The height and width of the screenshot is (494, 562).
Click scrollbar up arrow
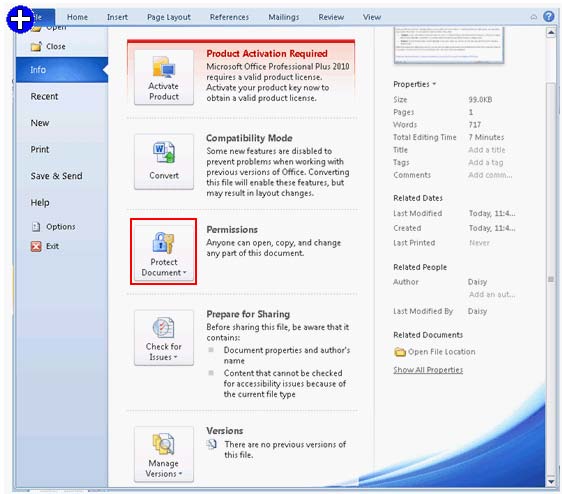pyautogui.click(x=551, y=33)
